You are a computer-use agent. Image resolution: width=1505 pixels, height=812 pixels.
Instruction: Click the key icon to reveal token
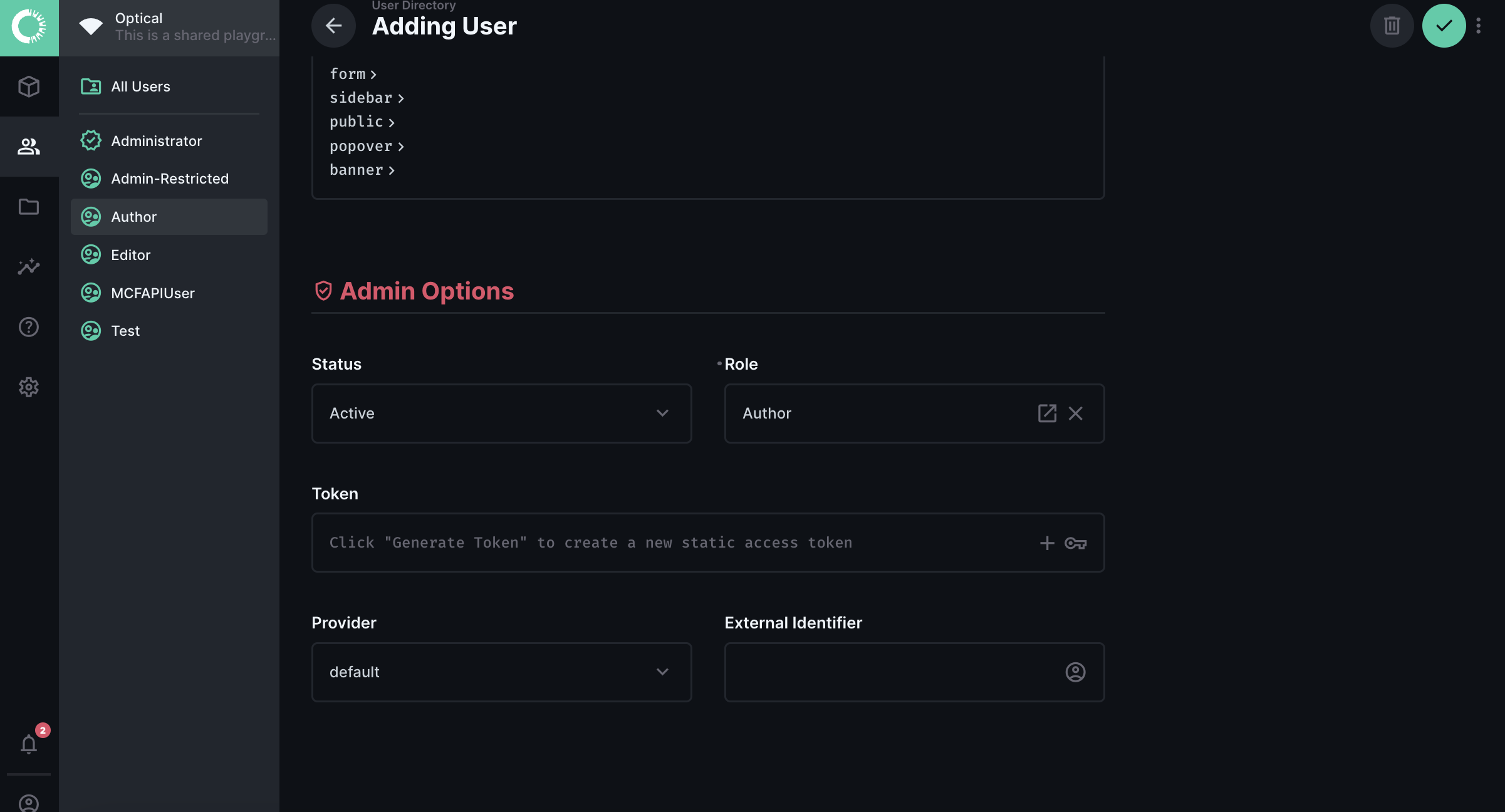(x=1076, y=543)
